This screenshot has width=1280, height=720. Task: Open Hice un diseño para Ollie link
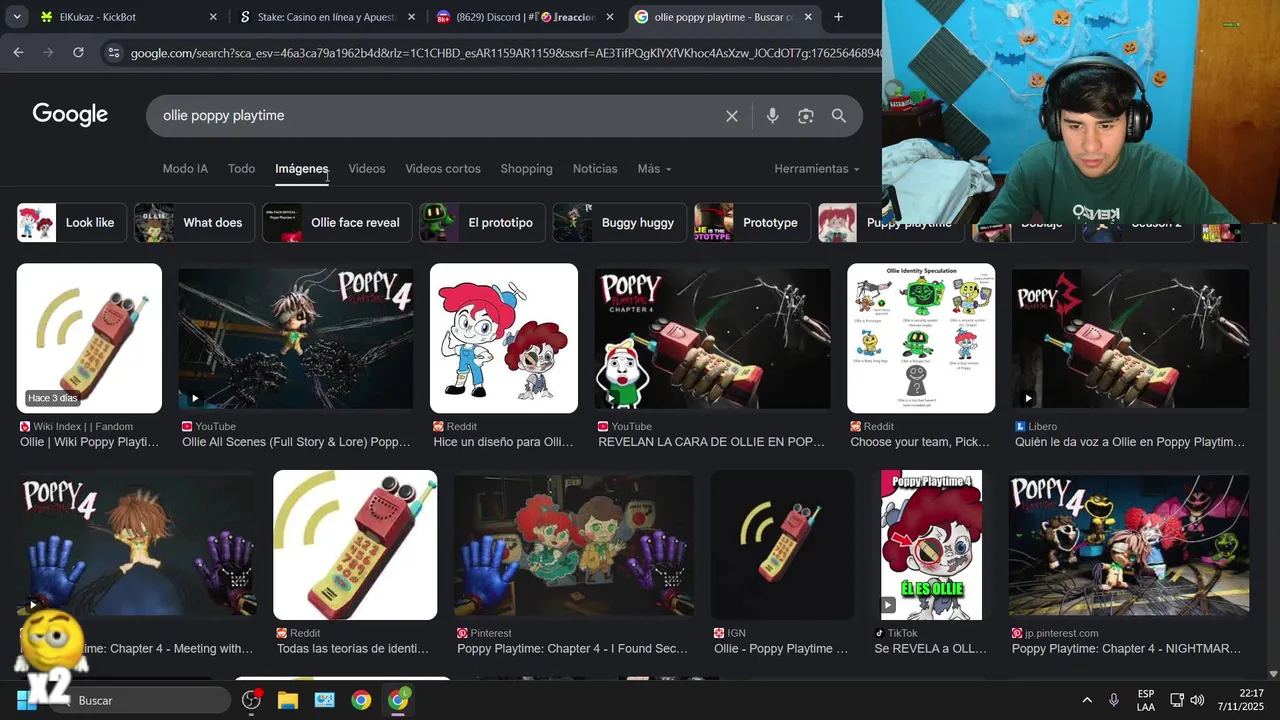503,442
